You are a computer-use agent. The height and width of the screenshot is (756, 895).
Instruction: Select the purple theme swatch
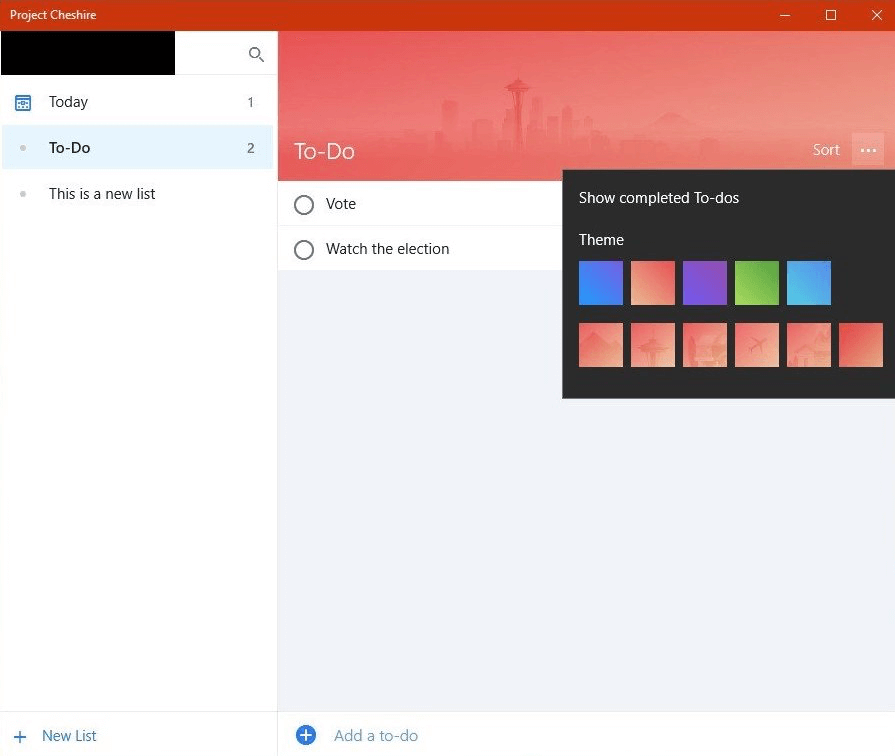[705, 282]
